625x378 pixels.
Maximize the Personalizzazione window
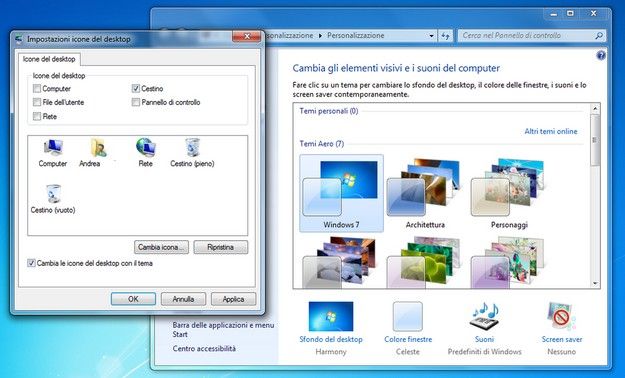click(570, 14)
